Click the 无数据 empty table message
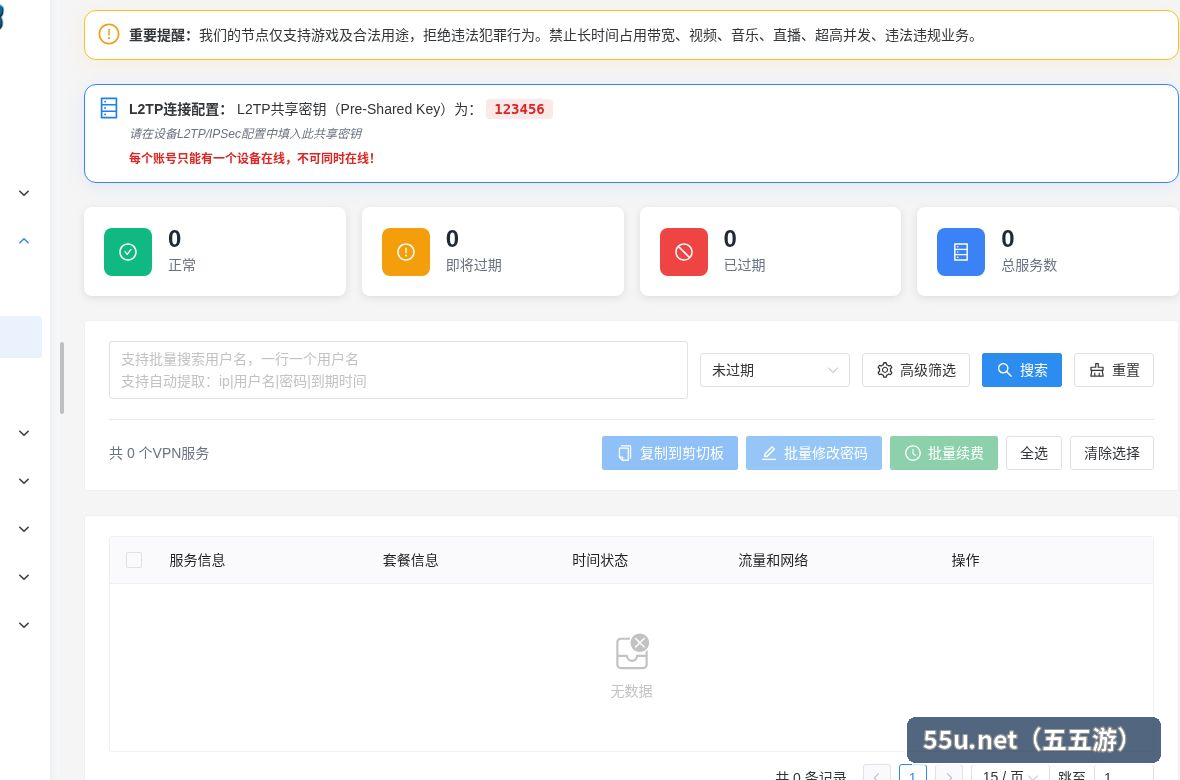 point(631,691)
